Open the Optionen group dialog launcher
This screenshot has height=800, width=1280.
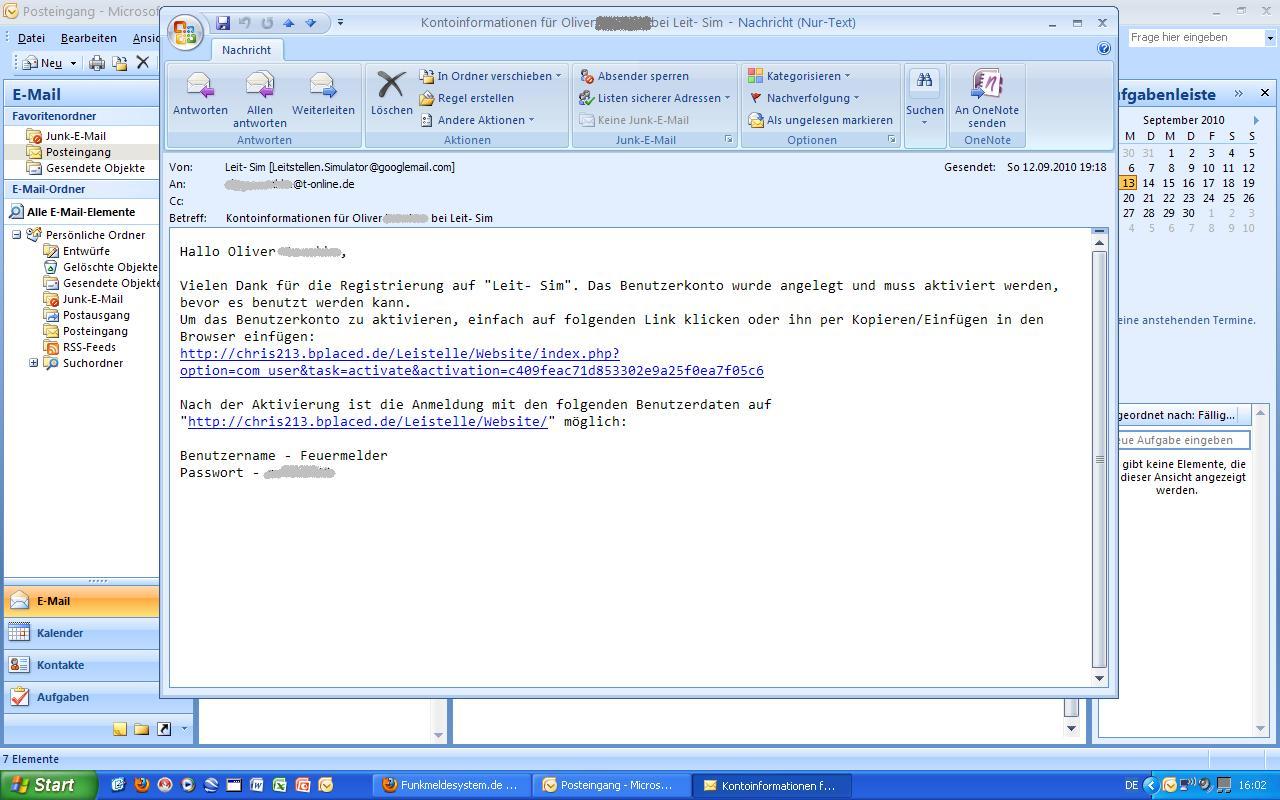[891, 140]
